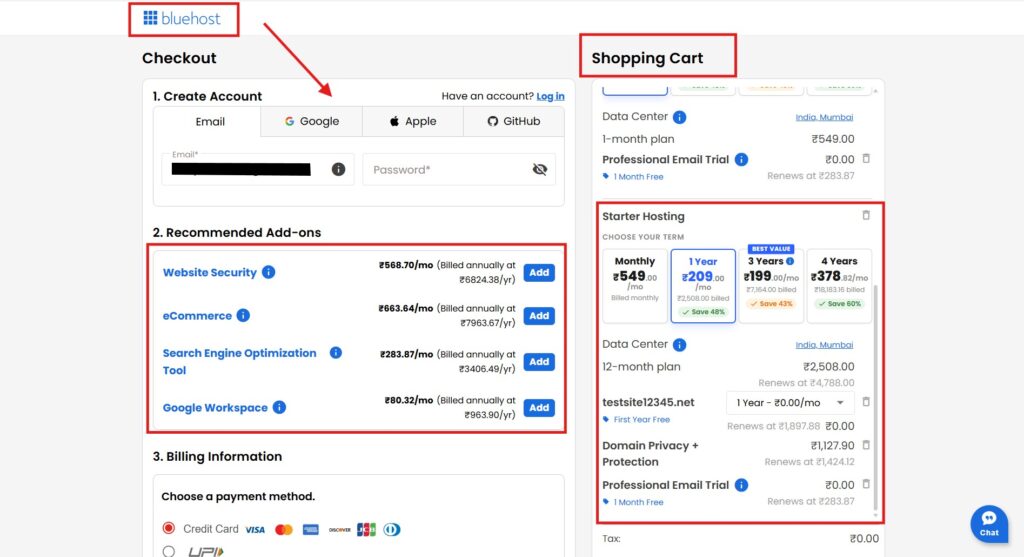
Task: Click the Website Security title link
Action: [210, 272]
